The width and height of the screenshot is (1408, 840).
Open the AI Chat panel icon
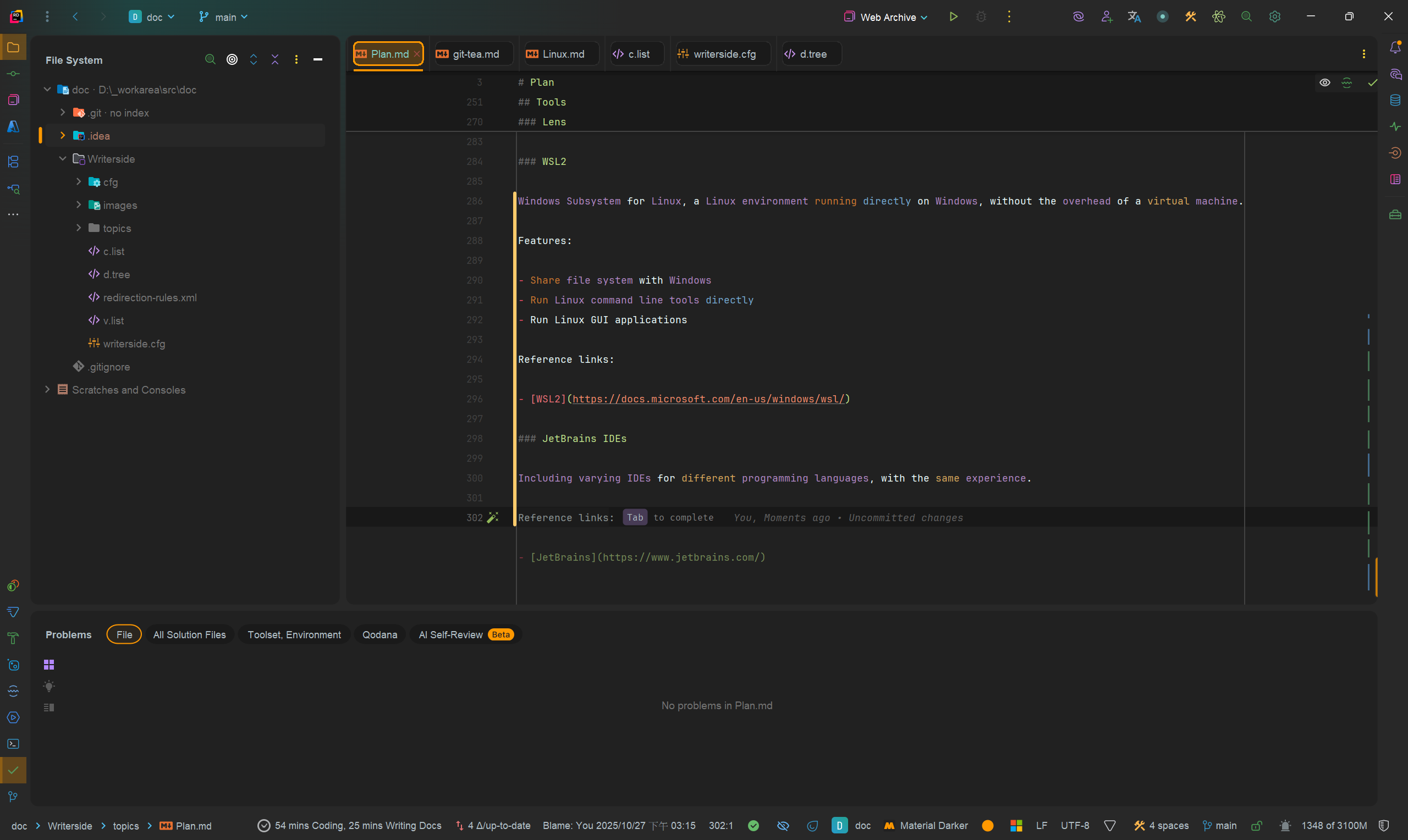[1395, 74]
